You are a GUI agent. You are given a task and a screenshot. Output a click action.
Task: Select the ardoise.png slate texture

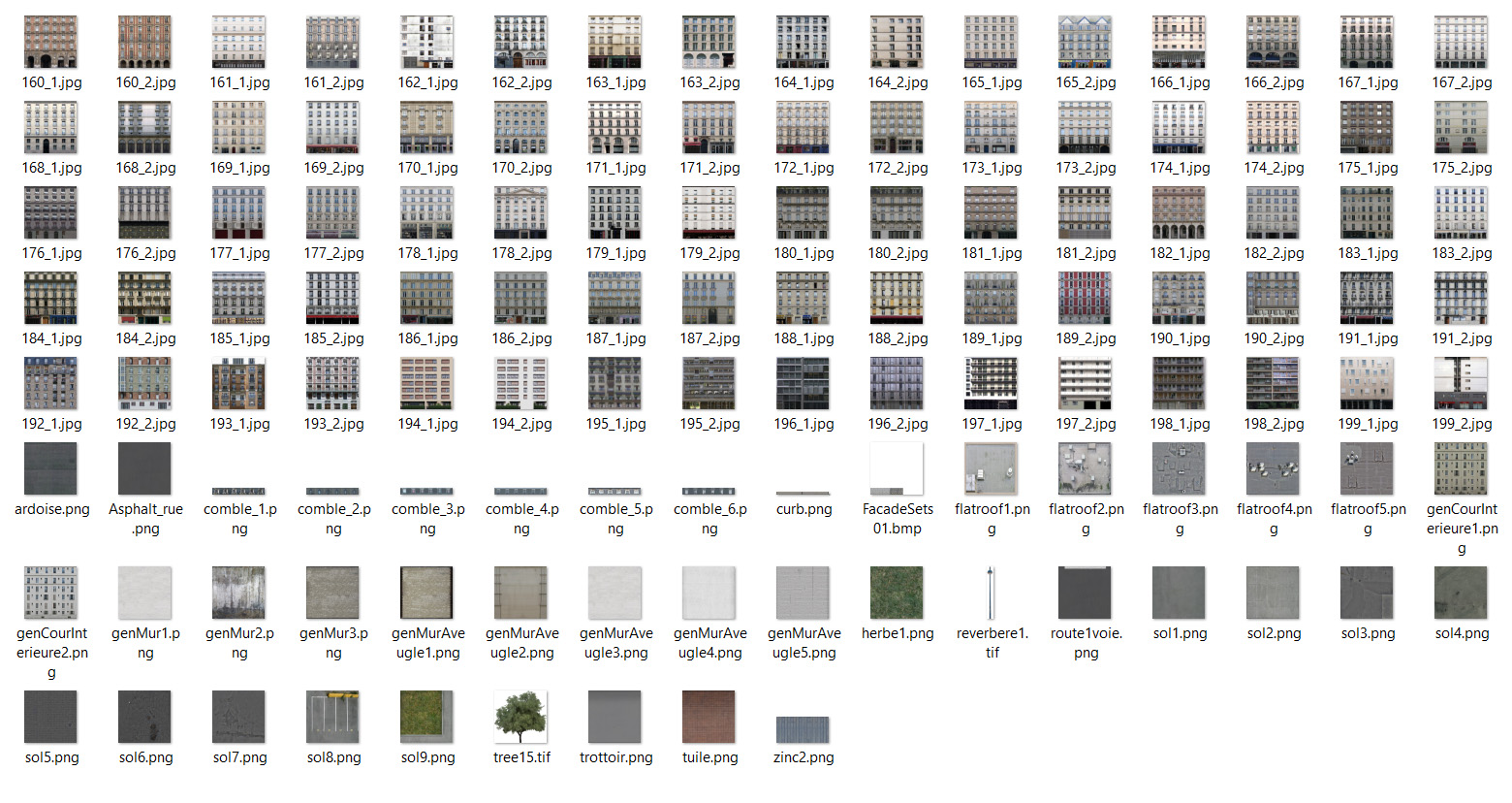50,468
